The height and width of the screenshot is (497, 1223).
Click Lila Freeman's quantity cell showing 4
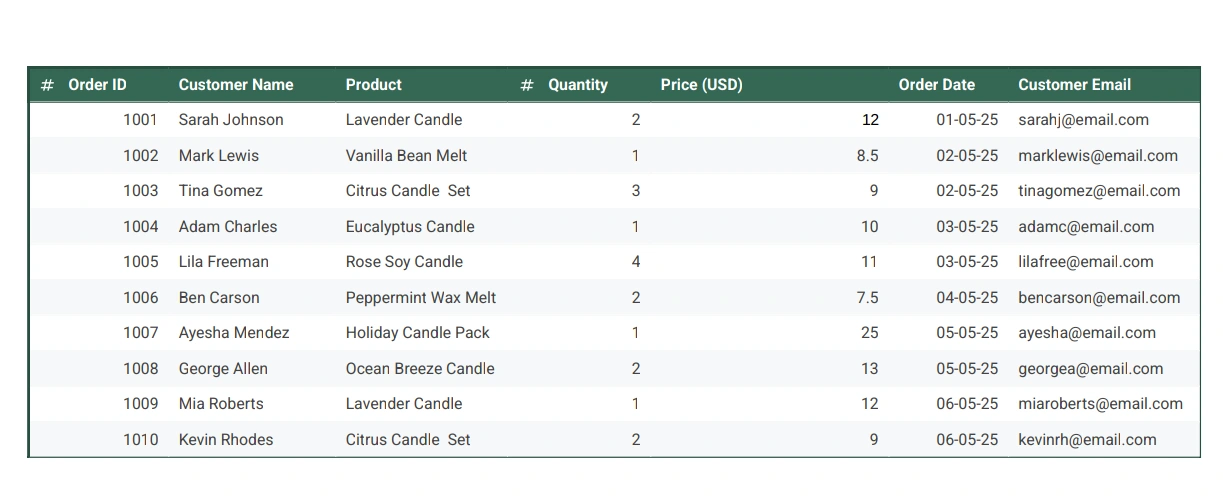pos(636,262)
